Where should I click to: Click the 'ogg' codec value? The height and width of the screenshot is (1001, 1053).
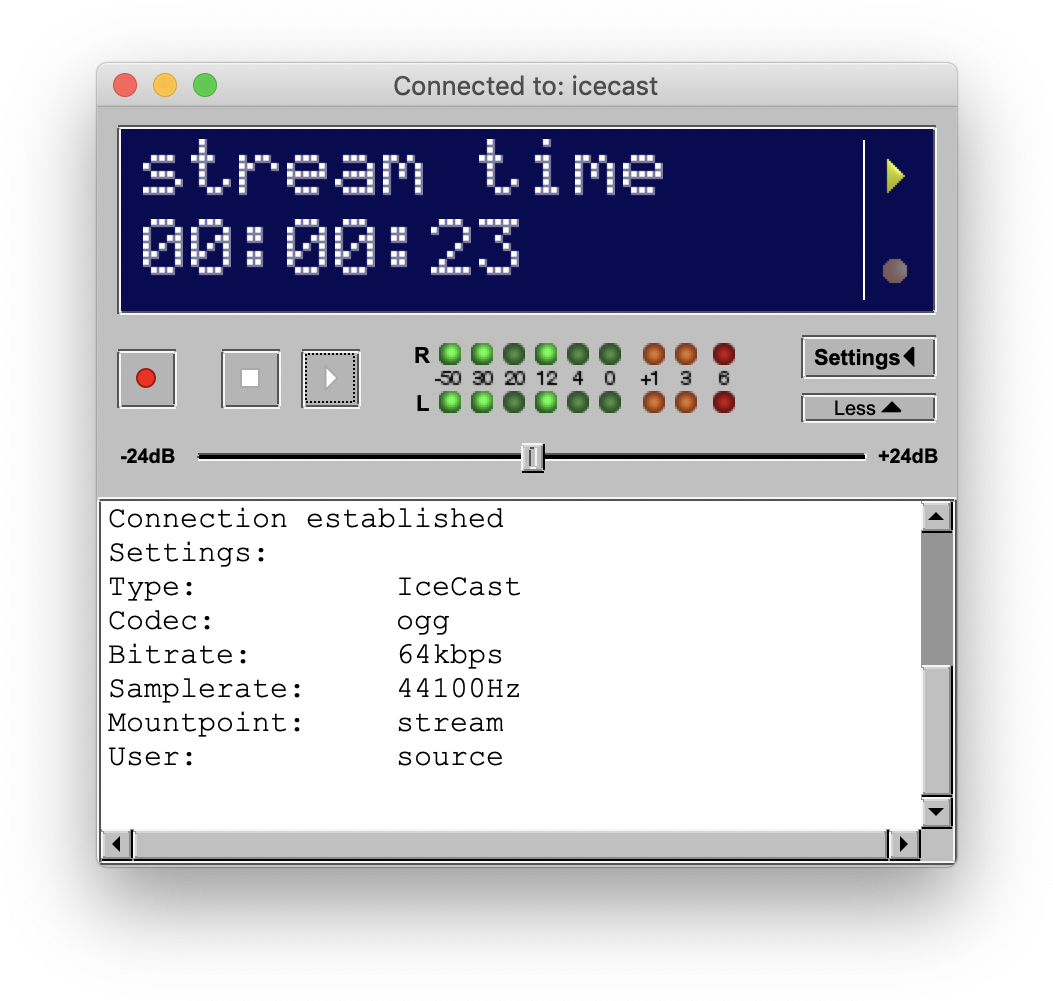point(422,622)
